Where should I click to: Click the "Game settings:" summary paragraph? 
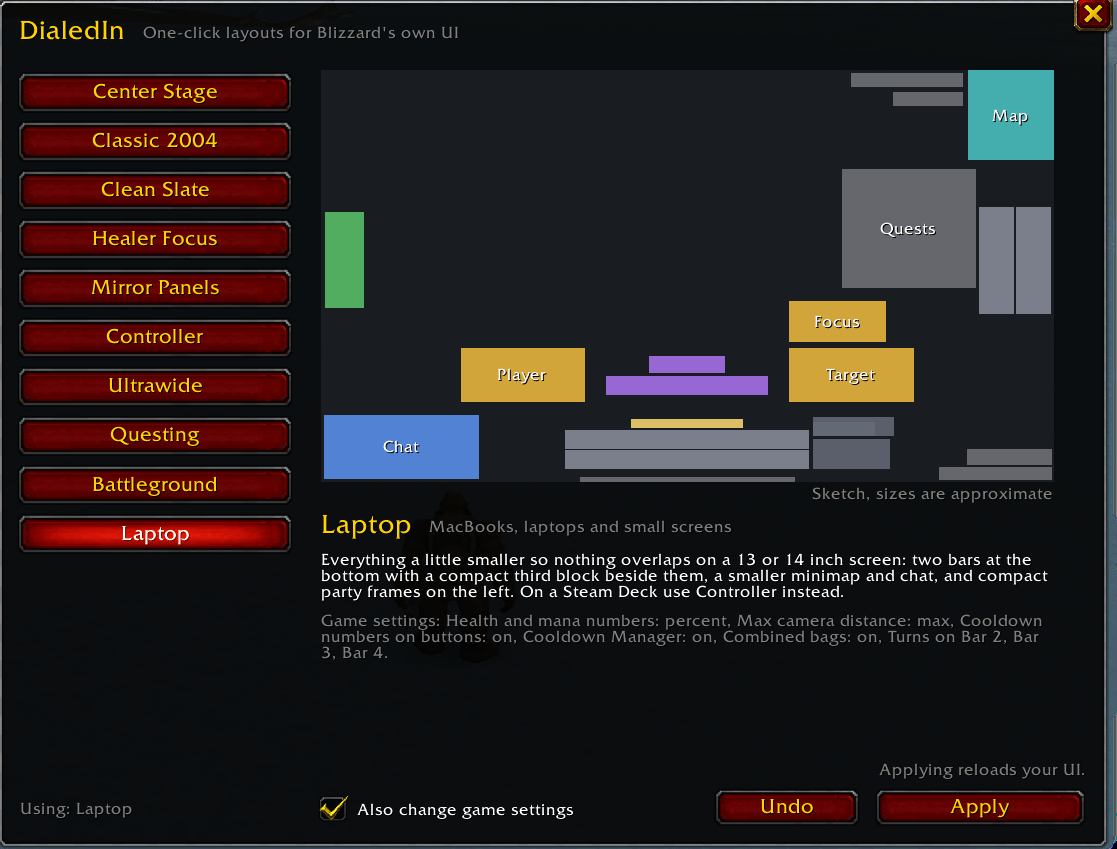point(682,637)
